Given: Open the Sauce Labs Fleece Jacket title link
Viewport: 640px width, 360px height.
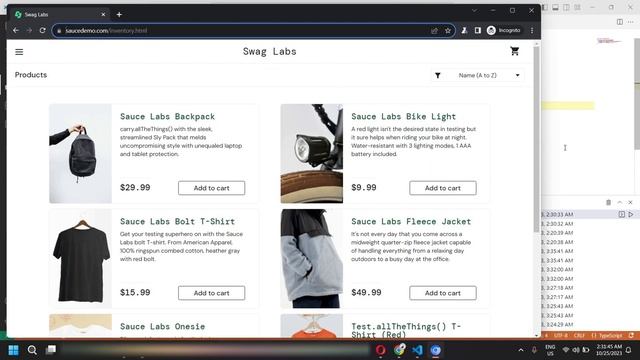Looking at the screenshot, I should 411,222.
